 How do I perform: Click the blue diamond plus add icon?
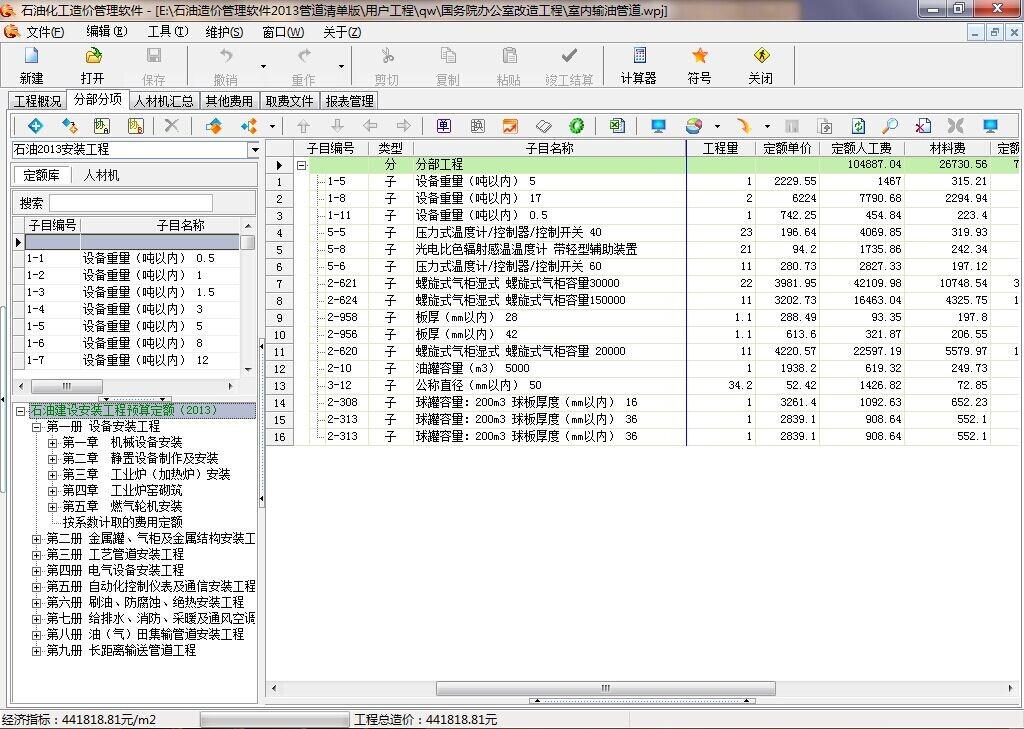point(35,125)
